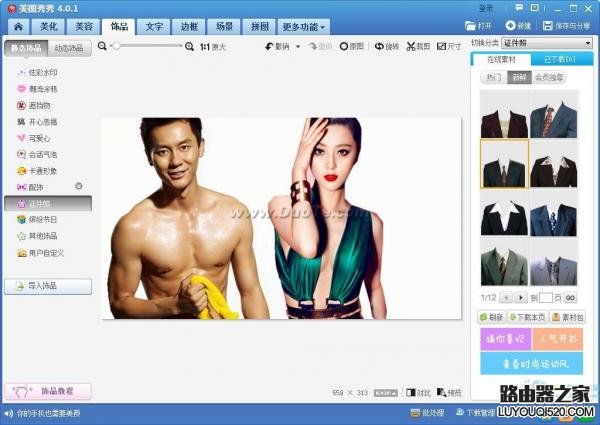The width and height of the screenshot is (600, 425).
Task: Go to the next material page arrow
Action: click(520, 298)
